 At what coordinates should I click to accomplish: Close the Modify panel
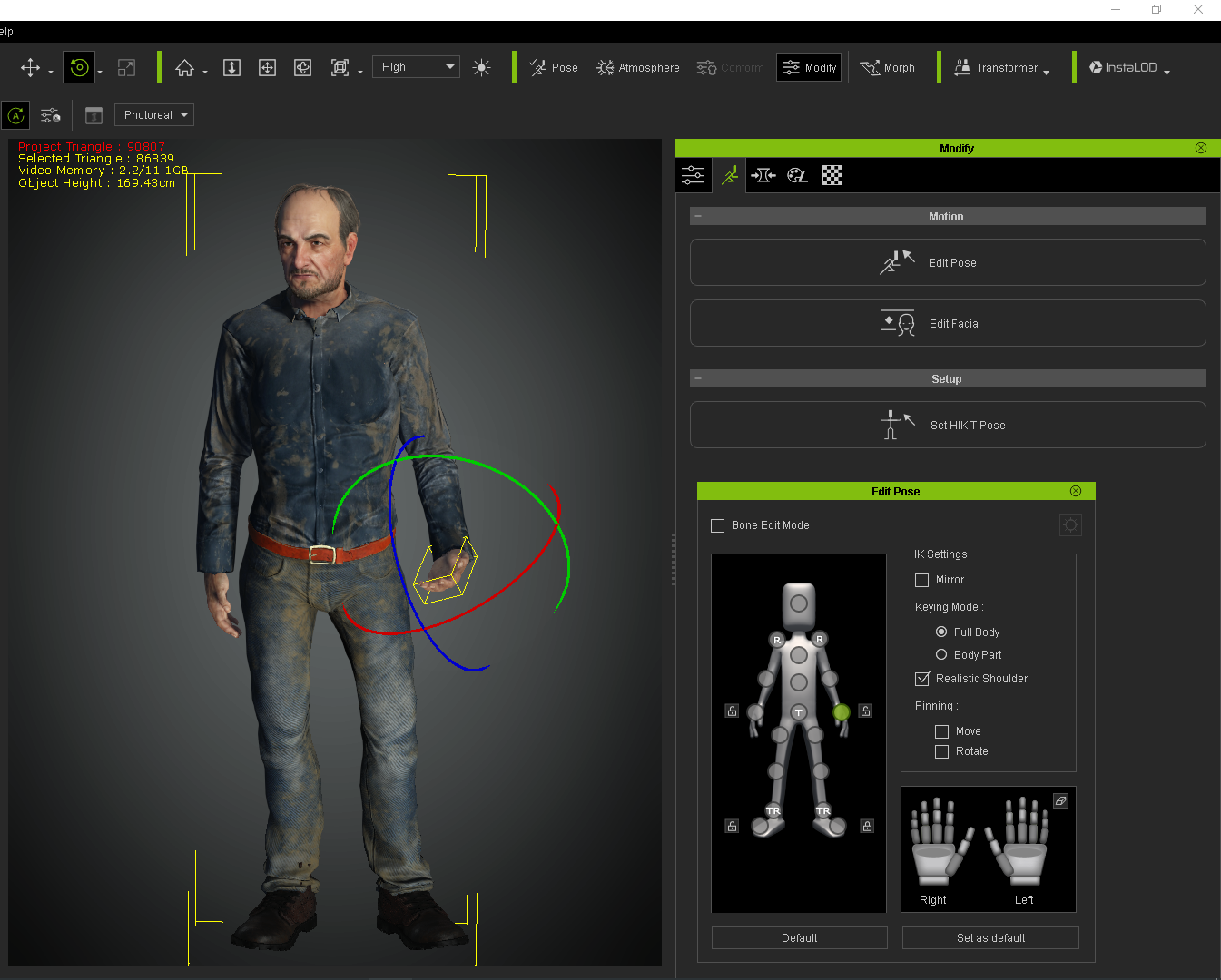(x=1201, y=148)
